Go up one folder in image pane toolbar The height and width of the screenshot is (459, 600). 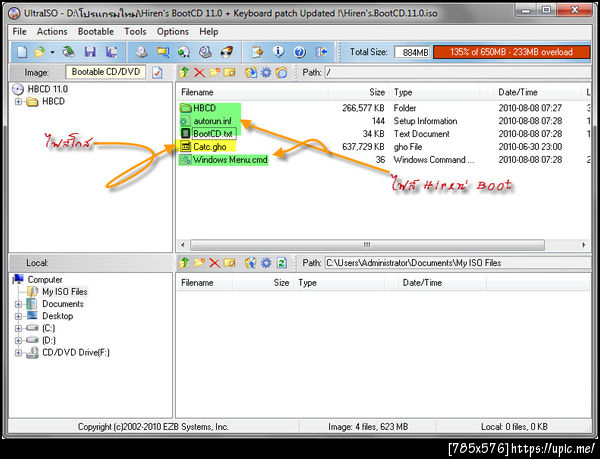point(184,72)
